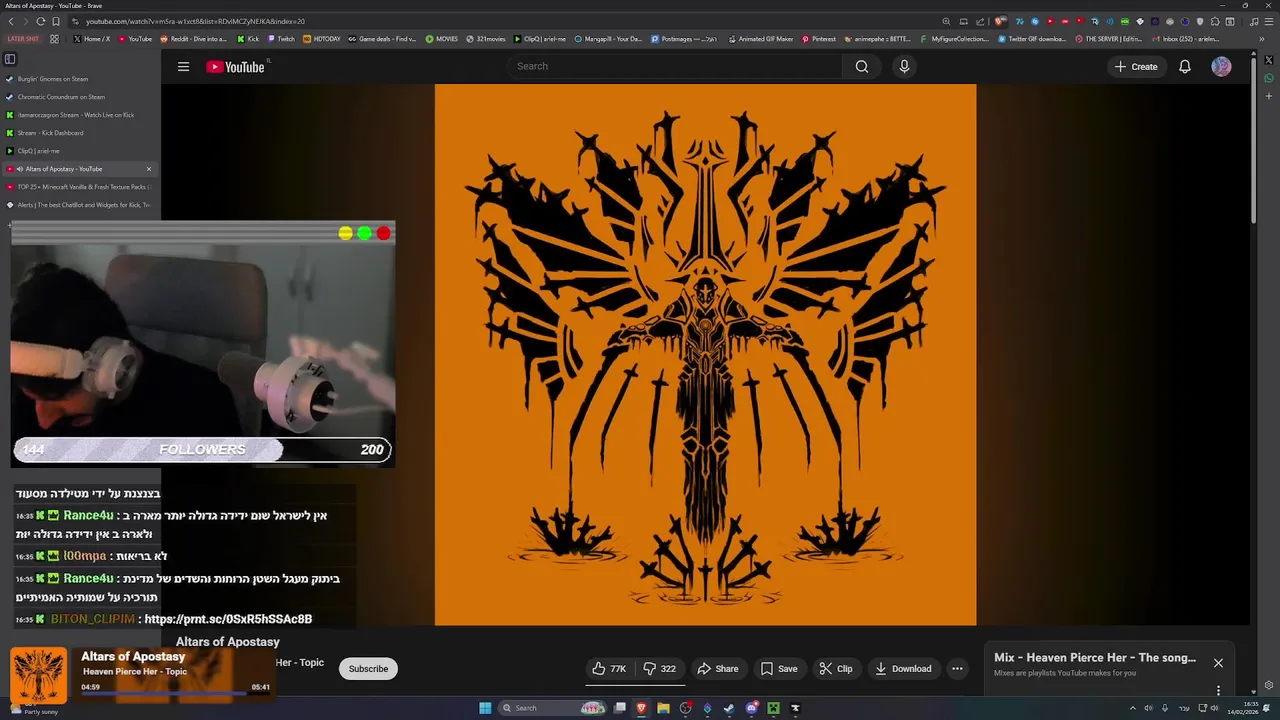Open more actions ellipsis next to Download

tap(957, 669)
